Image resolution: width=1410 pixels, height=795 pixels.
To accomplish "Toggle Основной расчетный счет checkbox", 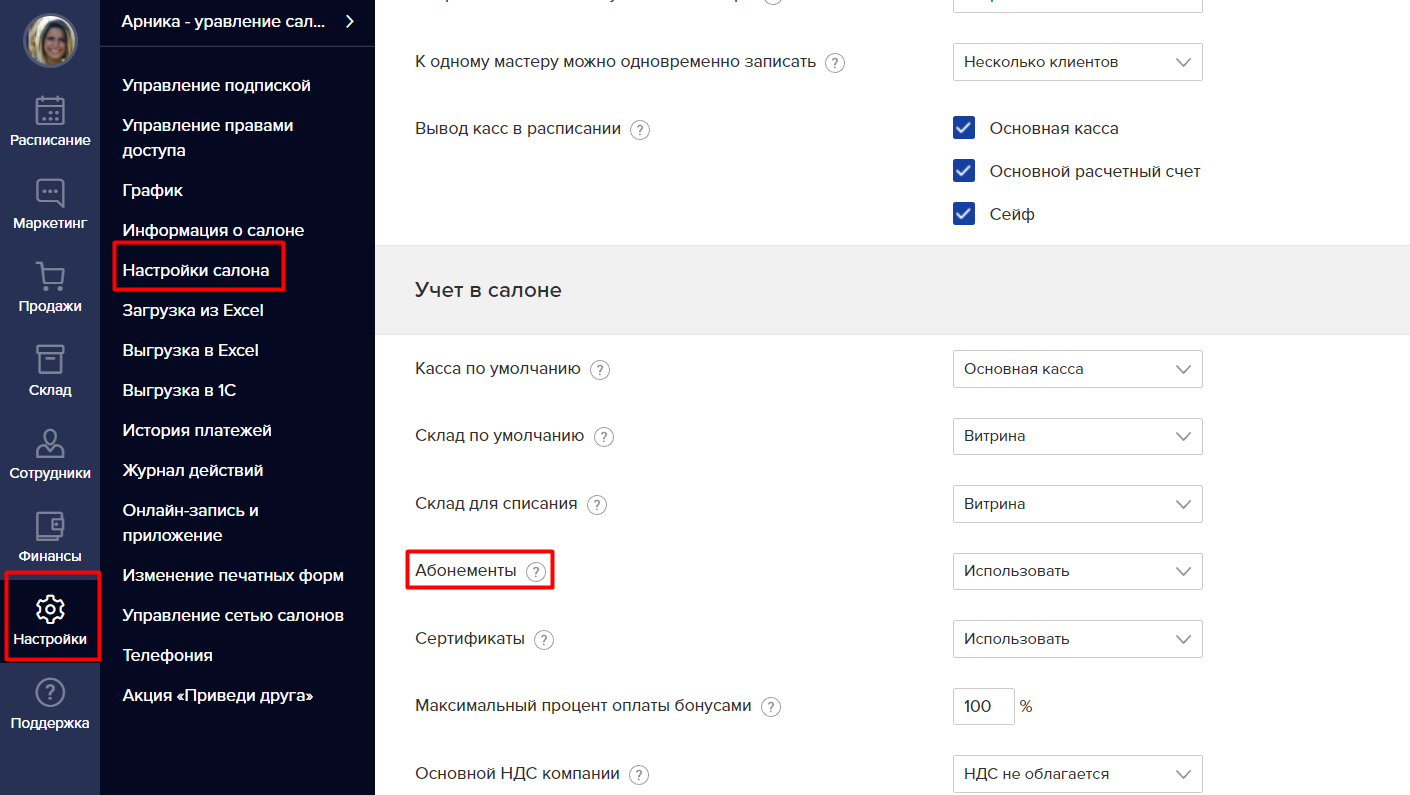I will click(x=964, y=171).
